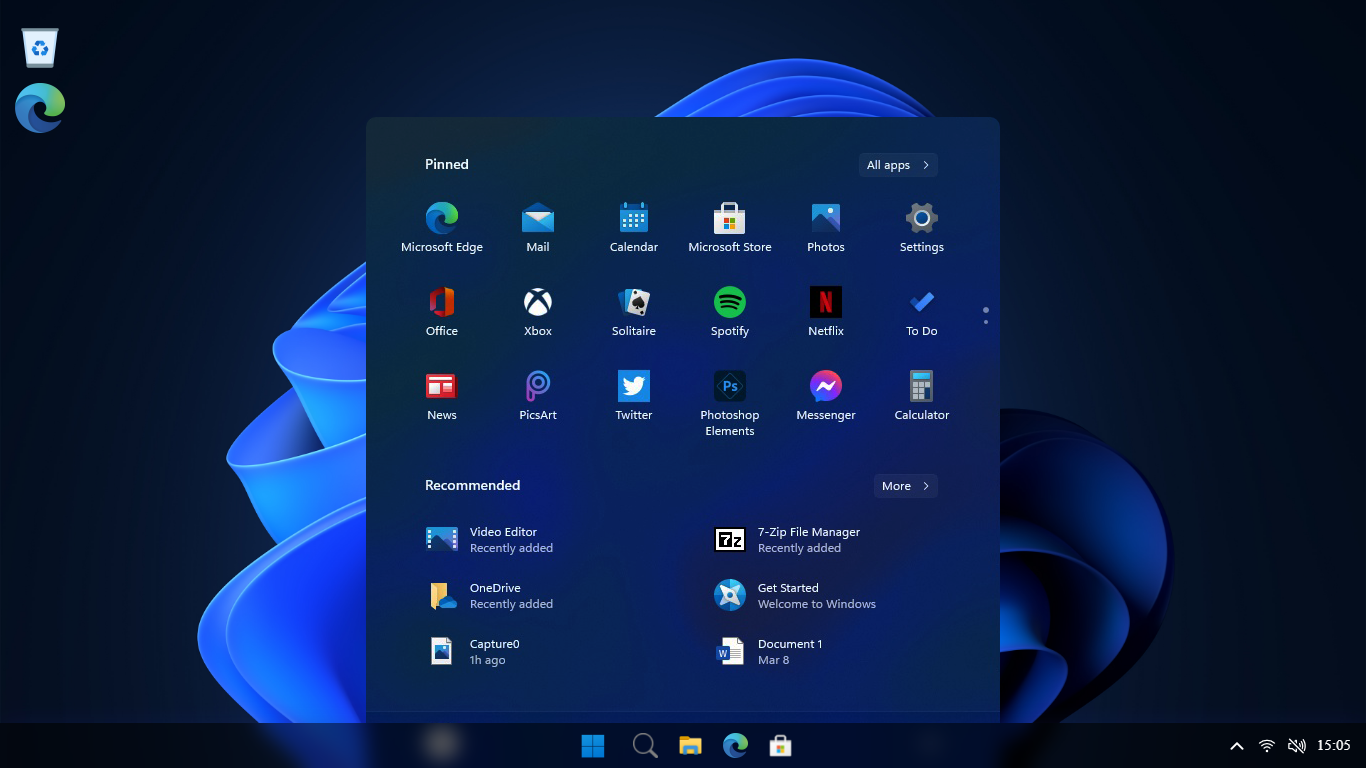Click the muted volume icon
Screen dimensions: 1366x768
pos(1297,746)
